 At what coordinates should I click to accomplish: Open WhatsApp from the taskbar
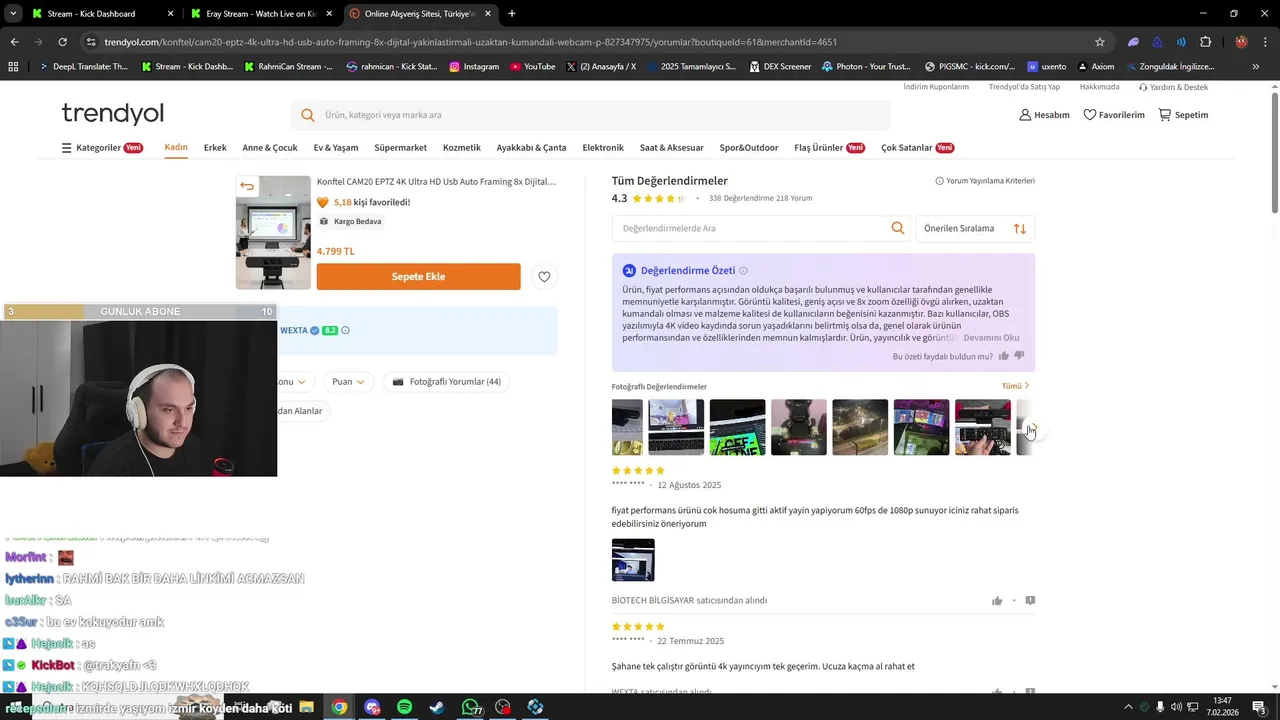click(470, 707)
